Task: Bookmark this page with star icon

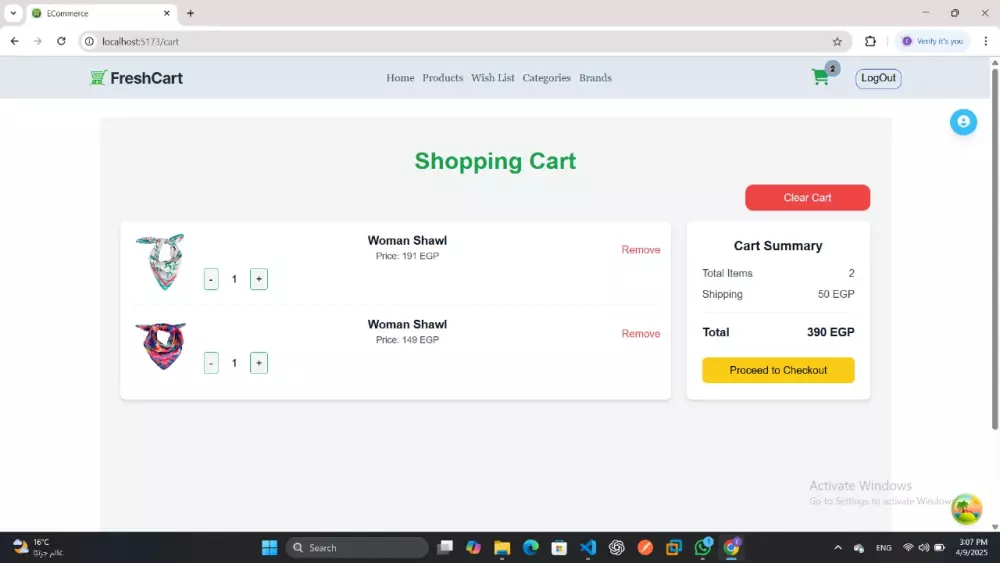Action: (837, 41)
